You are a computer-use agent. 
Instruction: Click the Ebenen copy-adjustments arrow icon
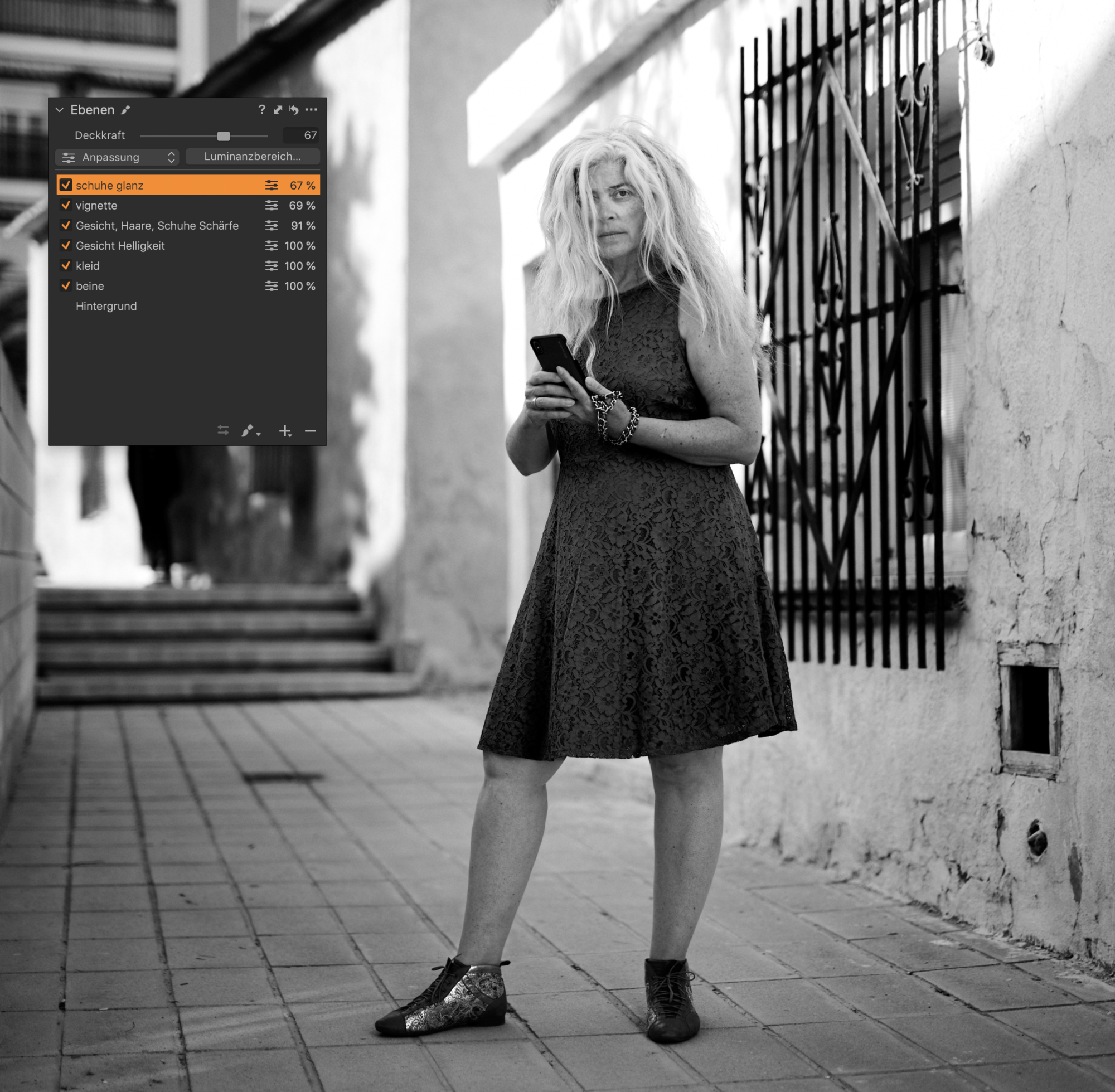pos(278,110)
